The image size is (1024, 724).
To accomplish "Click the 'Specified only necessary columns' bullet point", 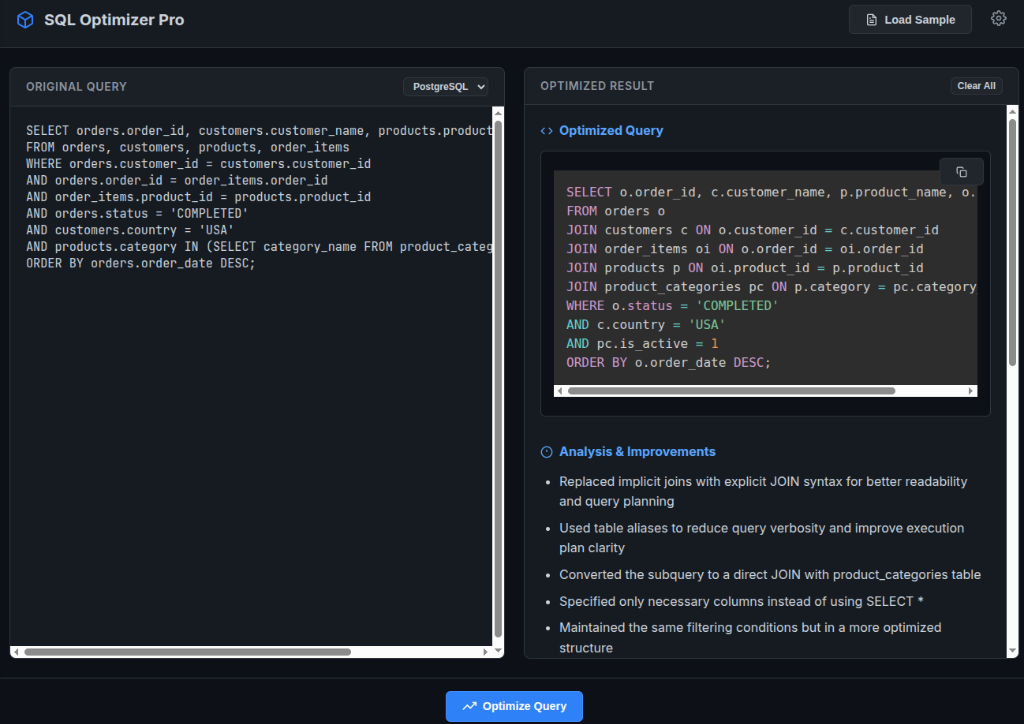I will (741, 601).
